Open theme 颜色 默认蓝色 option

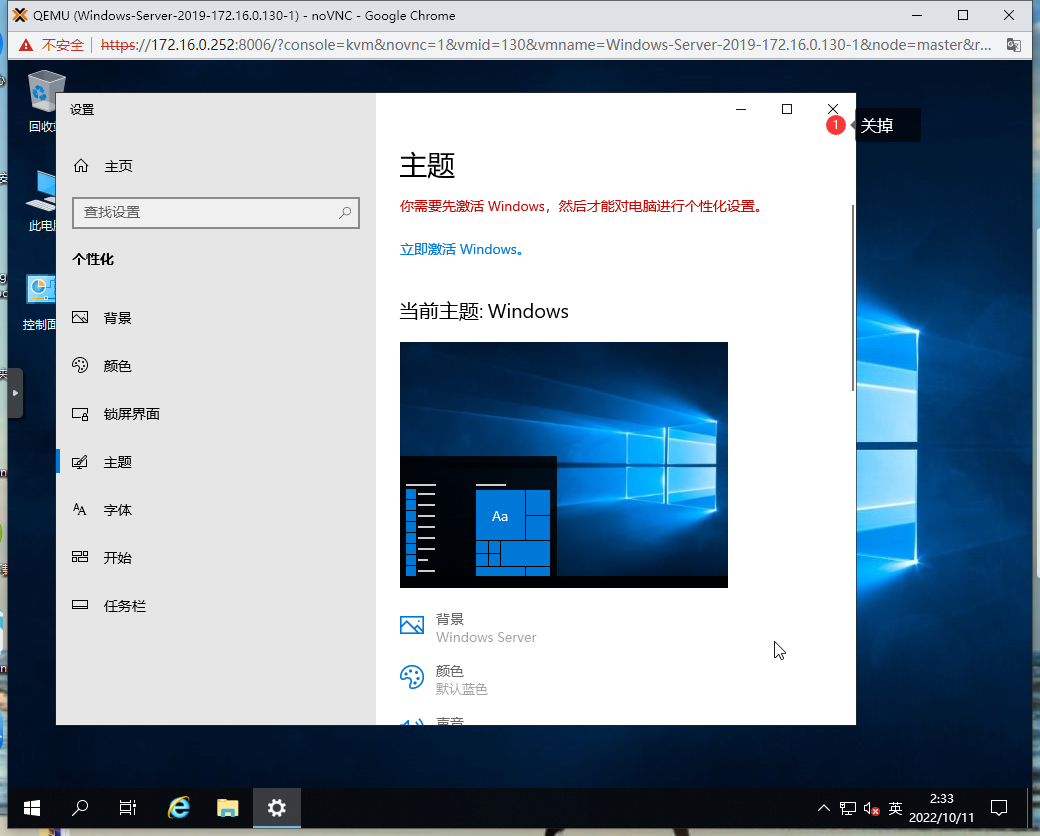[444, 679]
